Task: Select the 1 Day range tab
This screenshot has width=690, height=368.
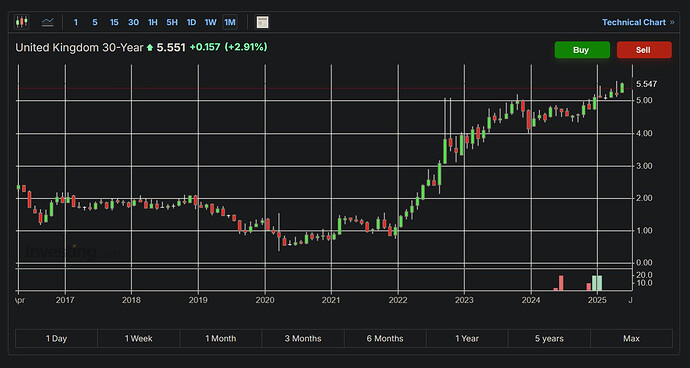Action: [x=56, y=339]
